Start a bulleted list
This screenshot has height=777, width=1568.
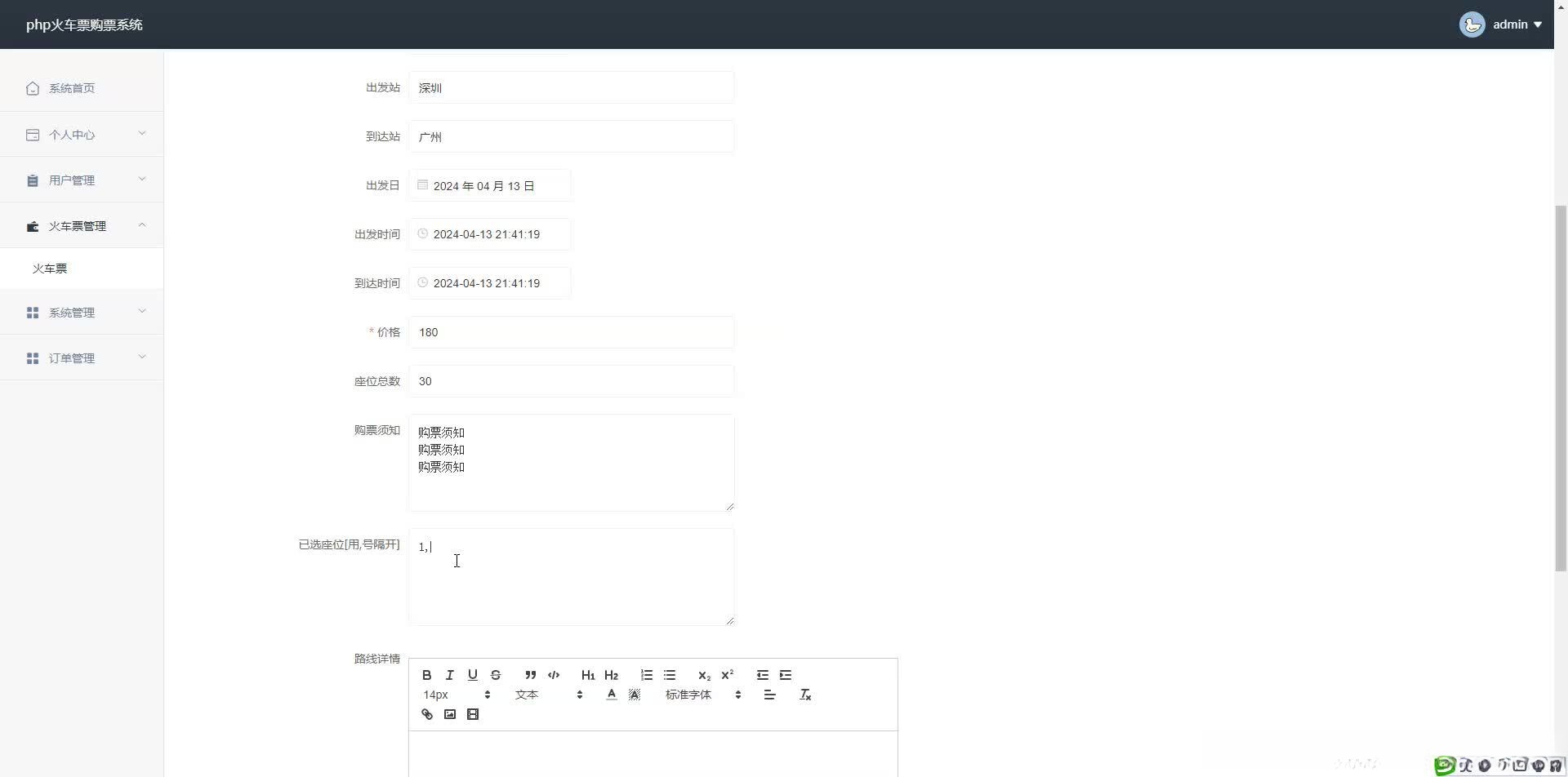pos(670,675)
